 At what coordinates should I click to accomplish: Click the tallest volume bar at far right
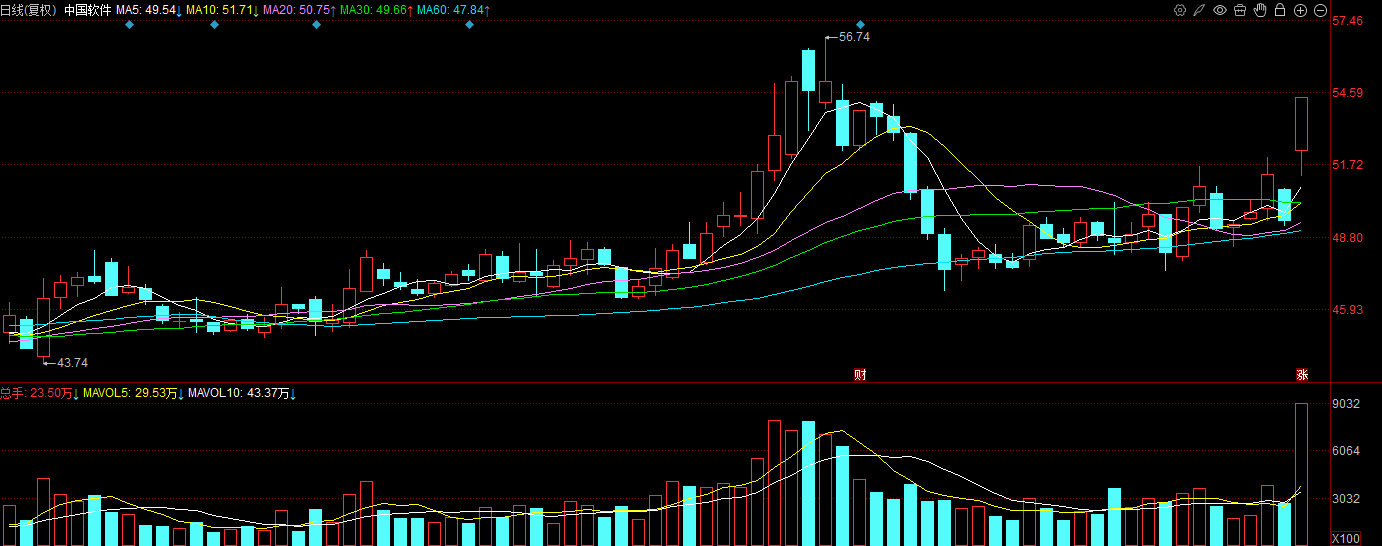pos(1301,474)
